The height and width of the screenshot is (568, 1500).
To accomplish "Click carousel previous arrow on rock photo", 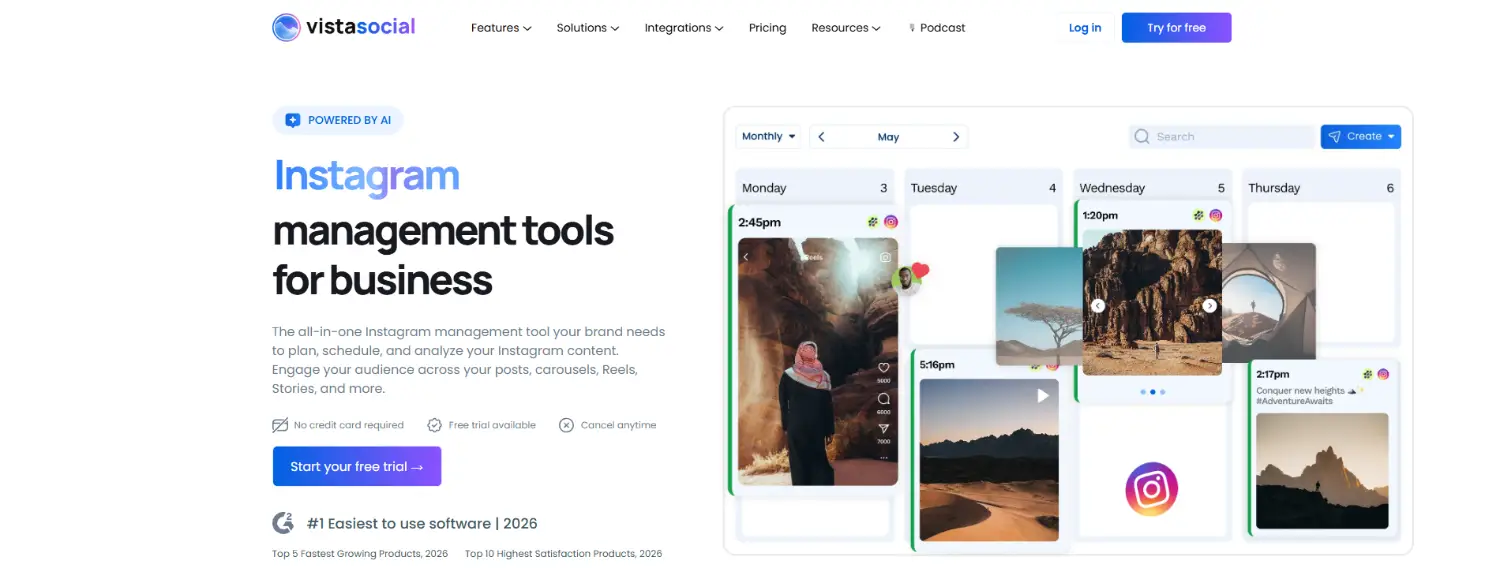I will (x=1097, y=306).
